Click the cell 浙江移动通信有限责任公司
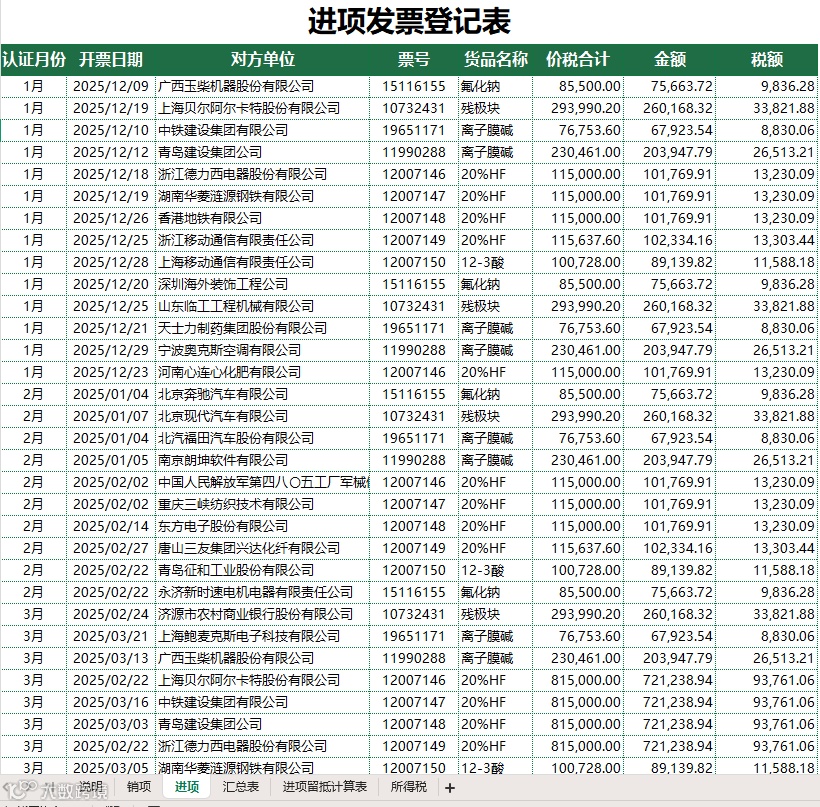This screenshot has height=807, width=820. click(x=263, y=240)
